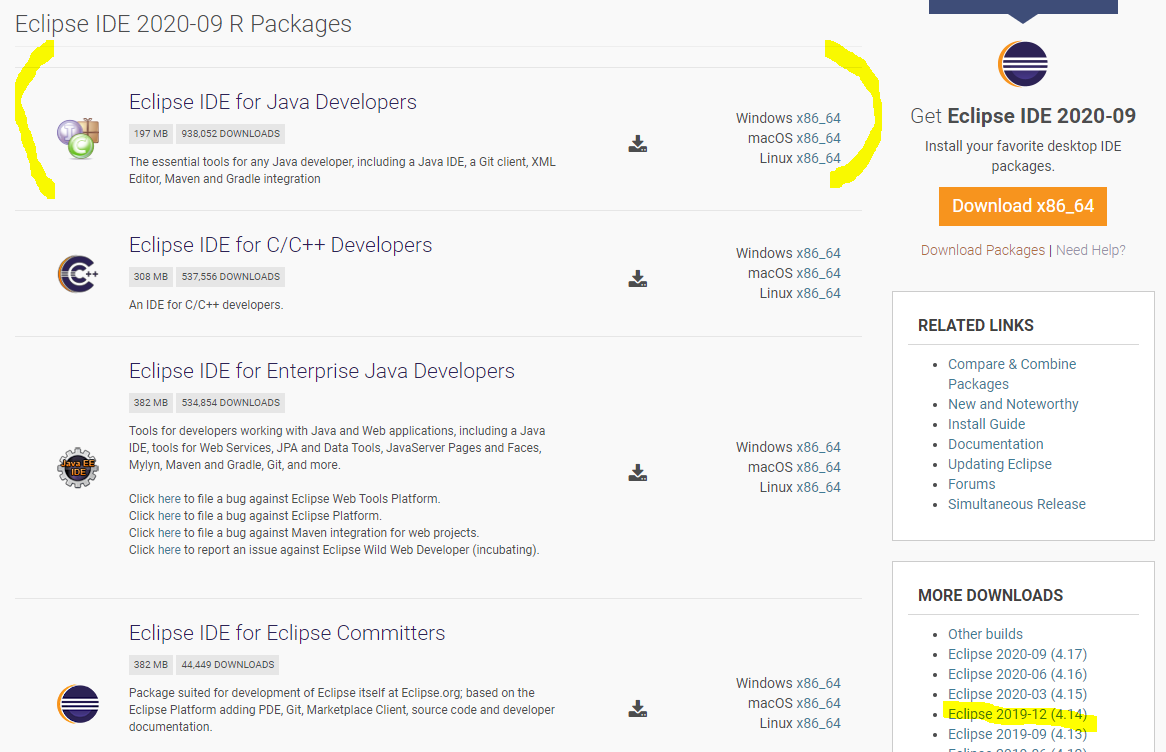Download Java Developers macOS x86_64
Viewport: 1166px width, 752px height.
coord(818,138)
